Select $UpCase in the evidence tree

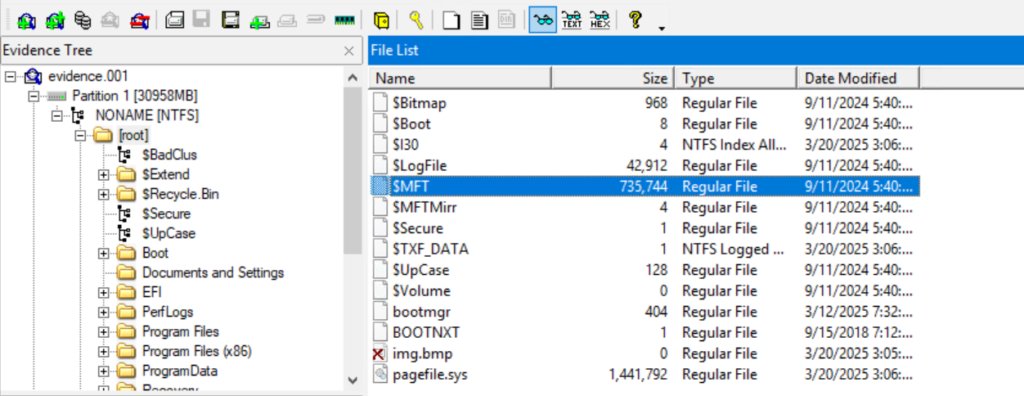168,233
